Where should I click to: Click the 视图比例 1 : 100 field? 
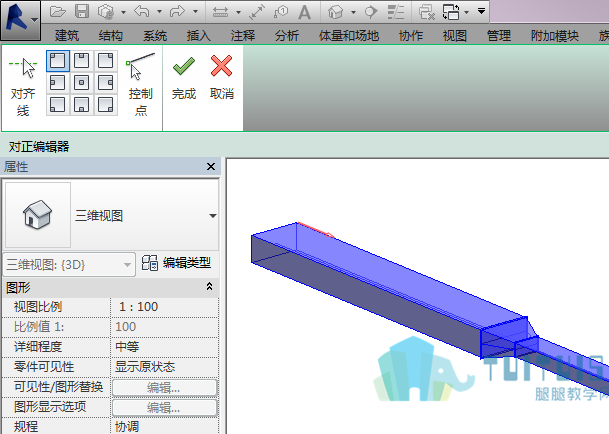164,307
